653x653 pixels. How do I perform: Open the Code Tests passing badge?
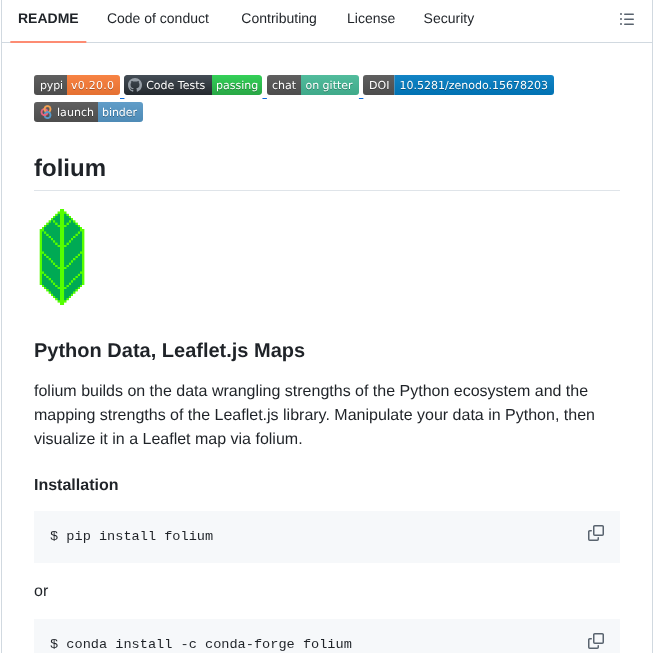193,85
